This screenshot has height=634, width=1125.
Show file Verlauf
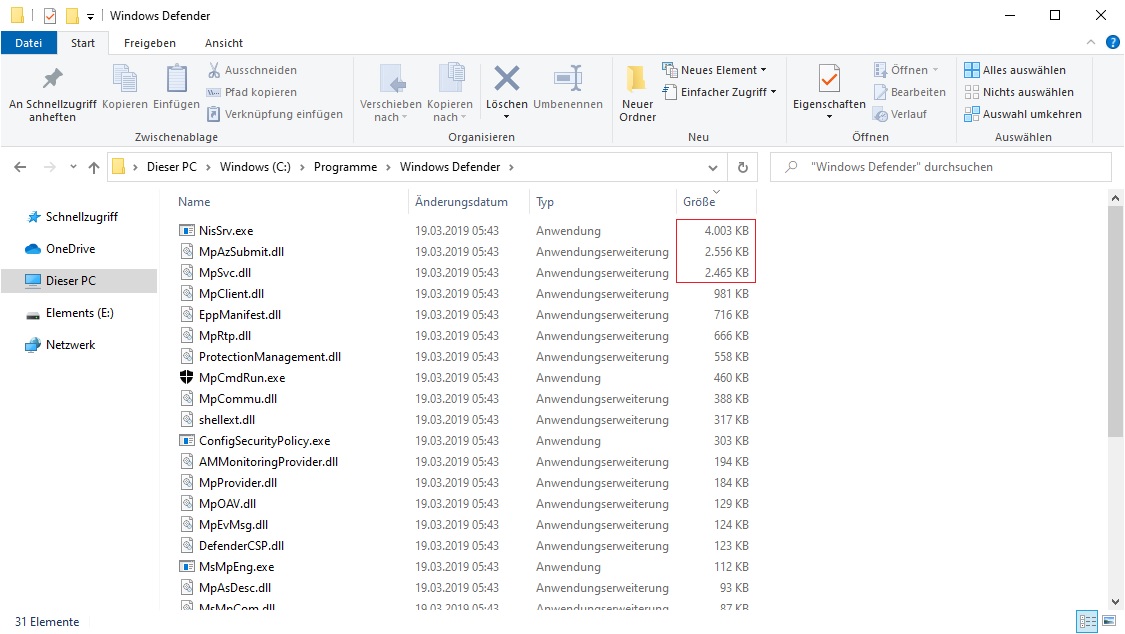pyautogui.click(x=900, y=114)
